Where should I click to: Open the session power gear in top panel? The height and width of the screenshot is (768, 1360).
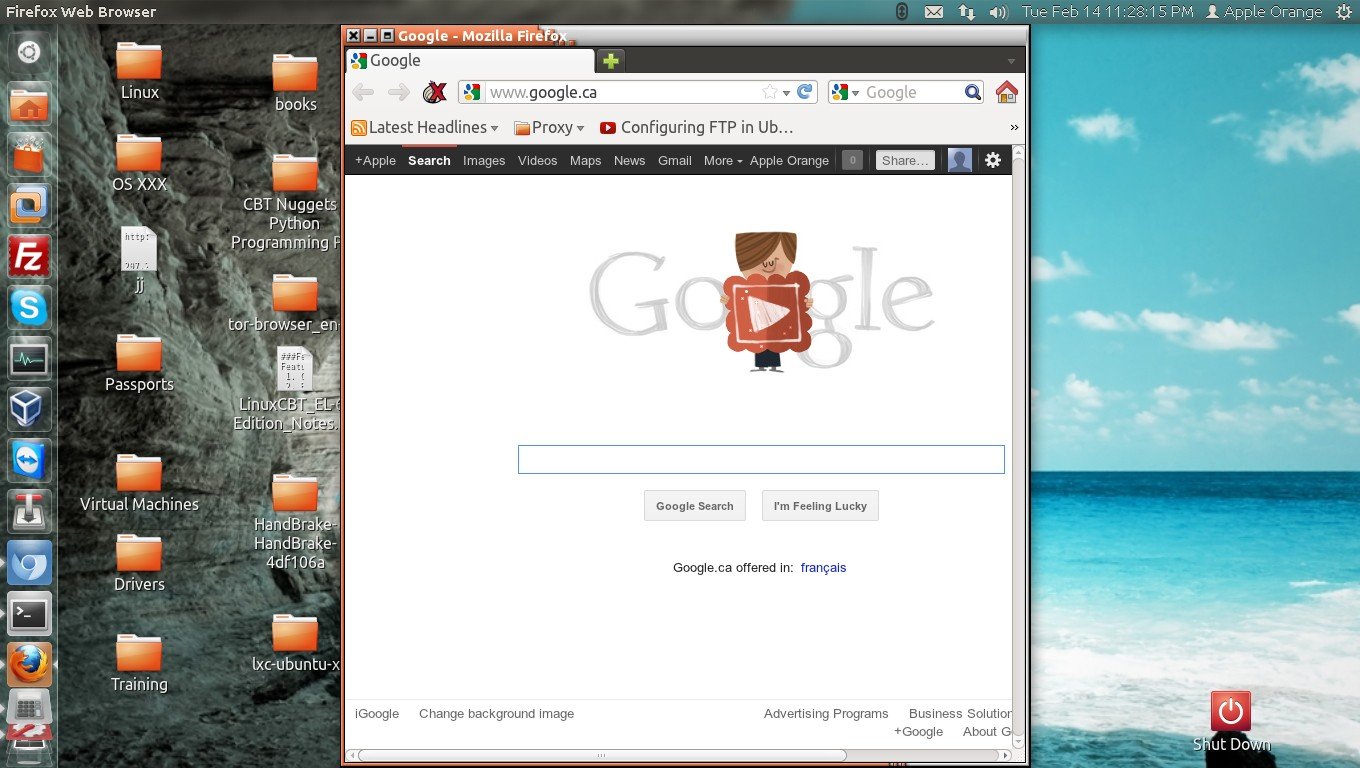[x=1342, y=12]
